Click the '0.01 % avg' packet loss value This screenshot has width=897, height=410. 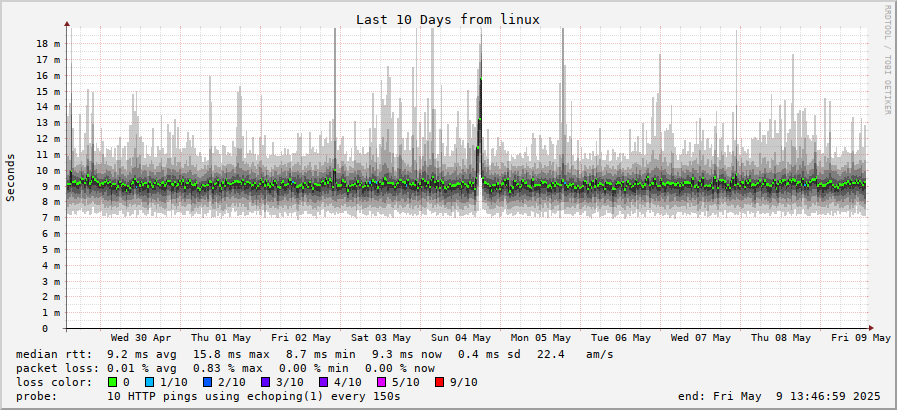(x=142, y=368)
